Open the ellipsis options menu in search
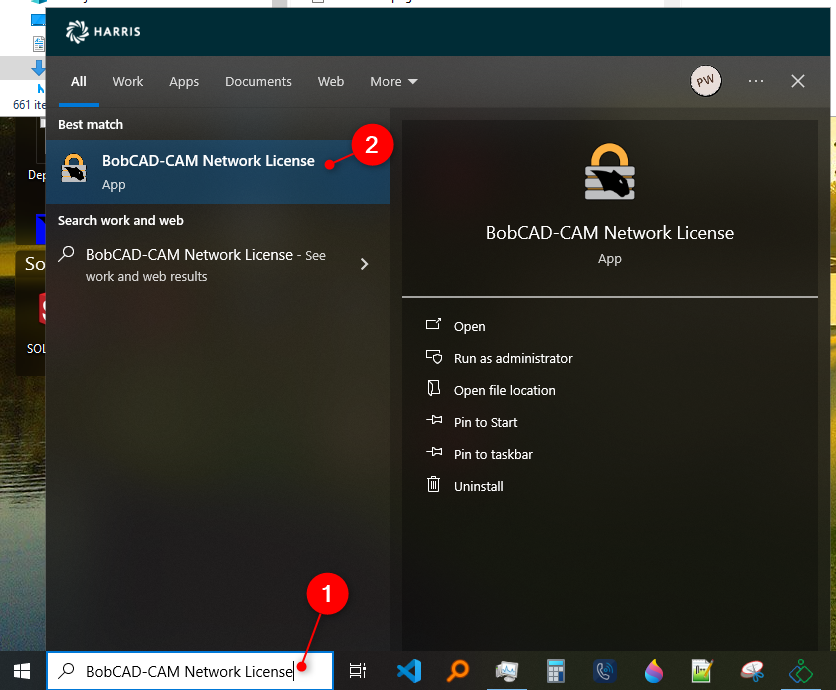The height and width of the screenshot is (690, 836). pyautogui.click(x=755, y=81)
